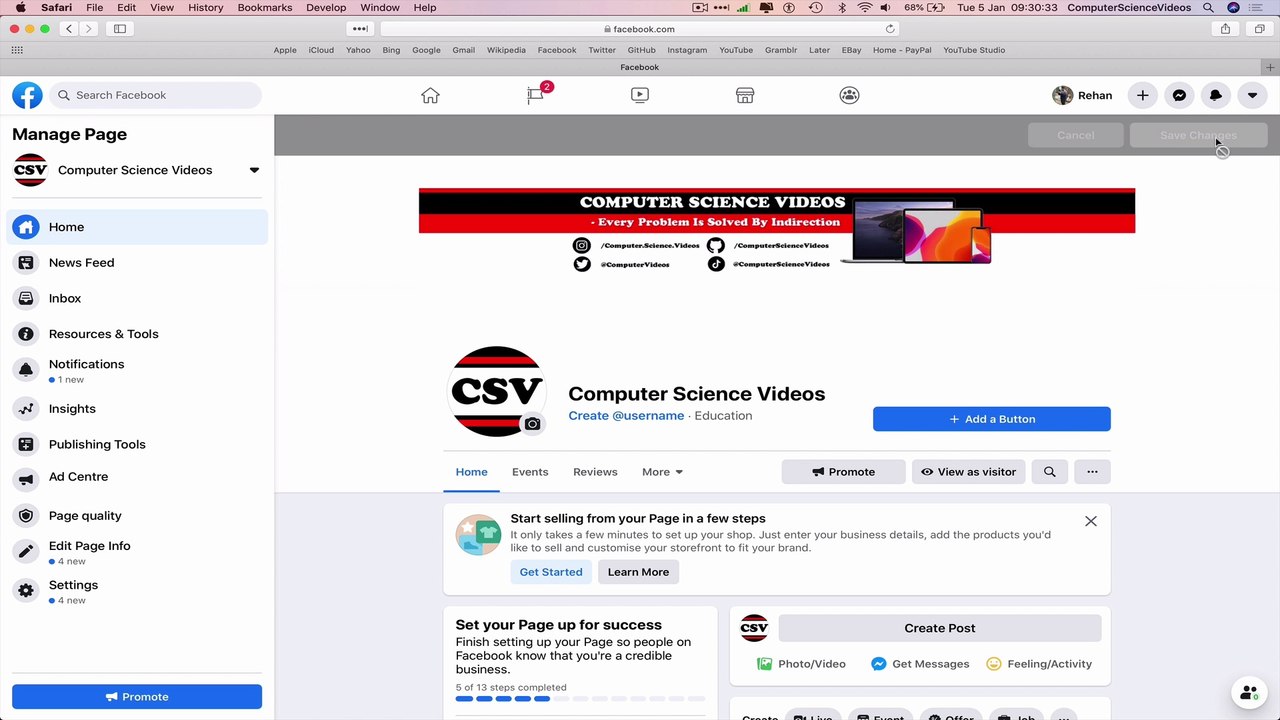This screenshot has height=720, width=1280.
Task: Open the Develop menu in menu bar
Action: coord(326,7)
